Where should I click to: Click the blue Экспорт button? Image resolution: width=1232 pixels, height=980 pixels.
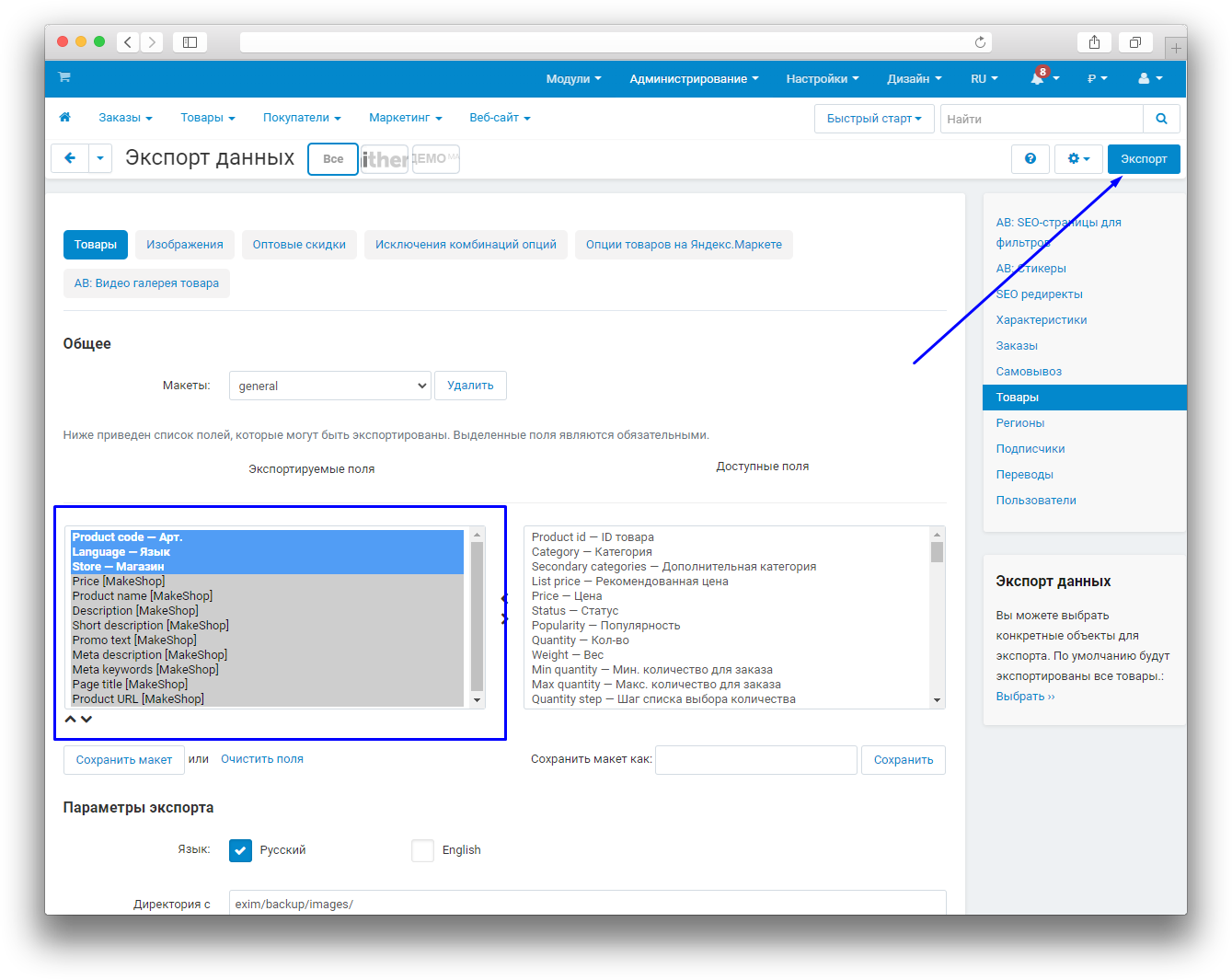pyautogui.click(x=1143, y=158)
